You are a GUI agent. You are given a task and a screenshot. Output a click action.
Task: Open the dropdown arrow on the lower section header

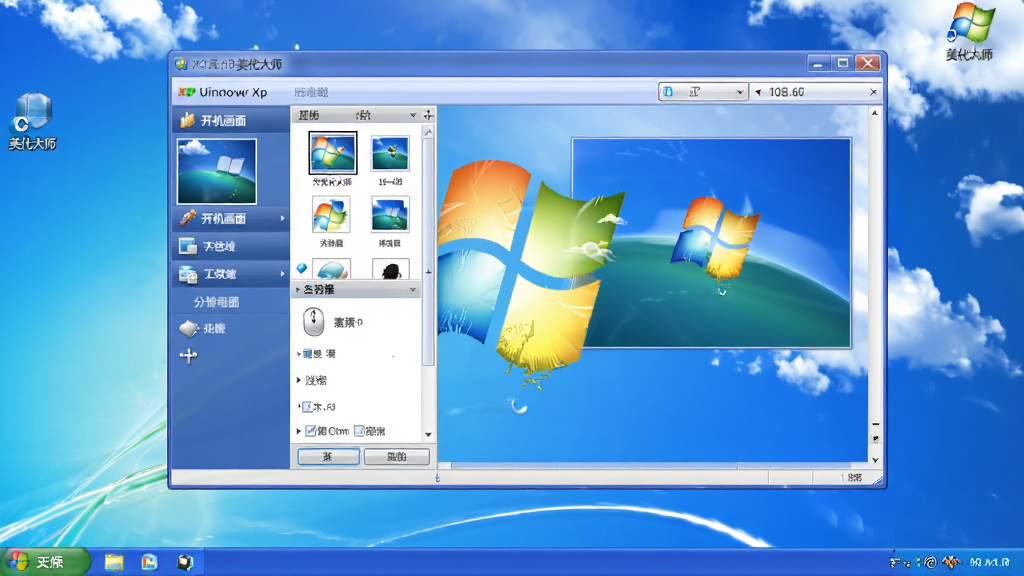[413, 289]
